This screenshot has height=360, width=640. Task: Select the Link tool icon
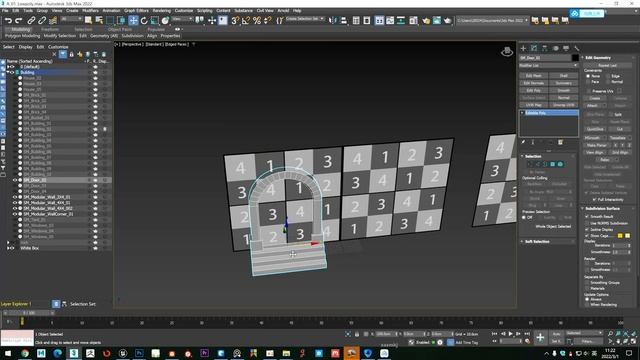31,20
